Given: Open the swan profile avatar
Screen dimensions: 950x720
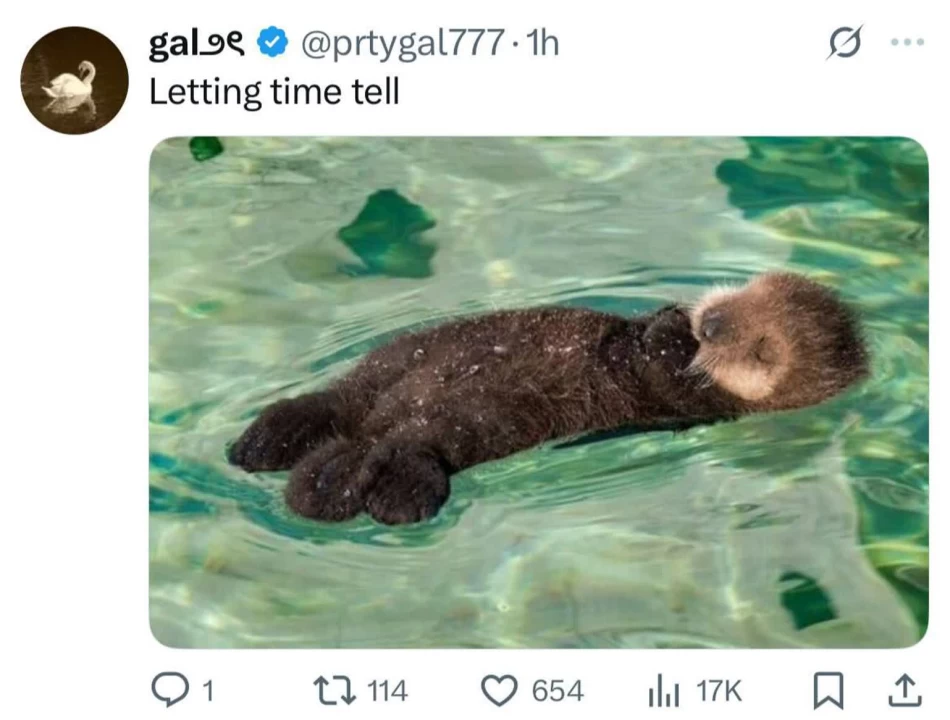Looking at the screenshot, I should pyautogui.click(x=74, y=80).
